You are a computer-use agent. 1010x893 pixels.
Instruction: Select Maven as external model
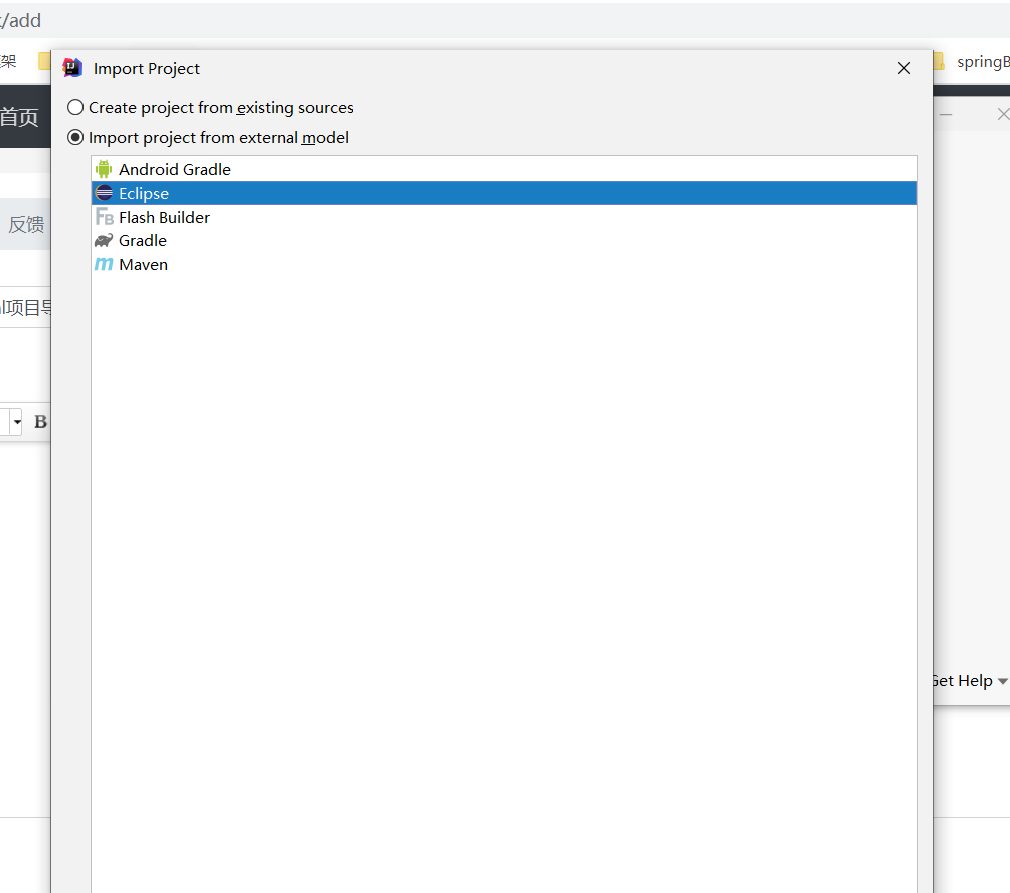504,264
